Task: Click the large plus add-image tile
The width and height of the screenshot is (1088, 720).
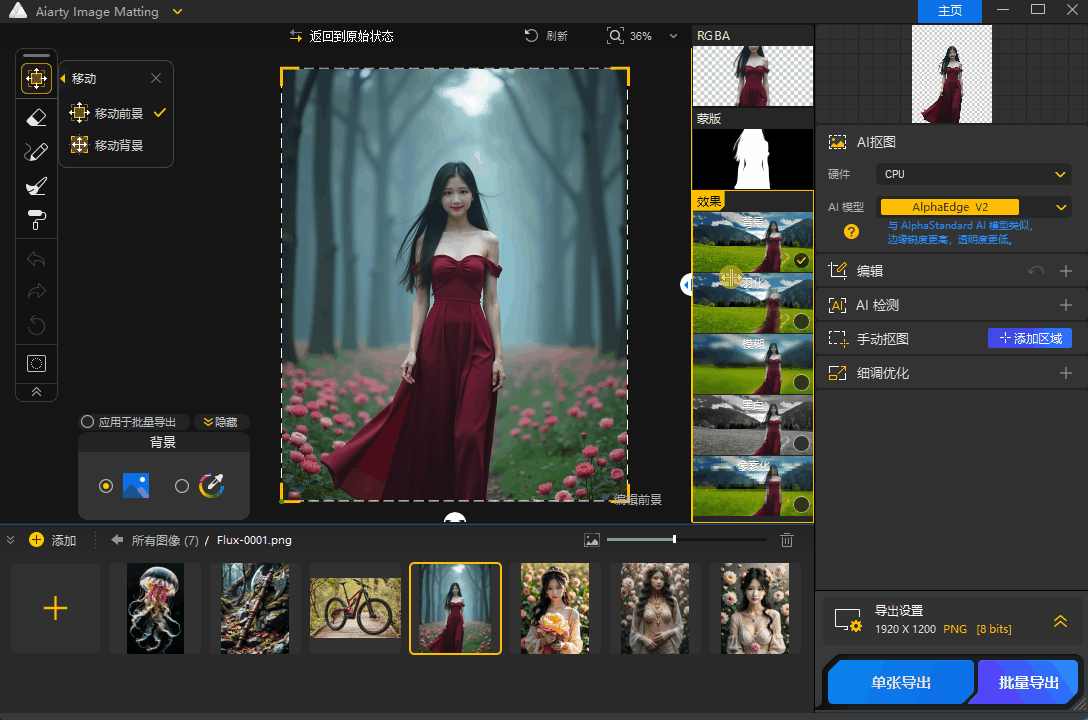Action: point(56,608)
